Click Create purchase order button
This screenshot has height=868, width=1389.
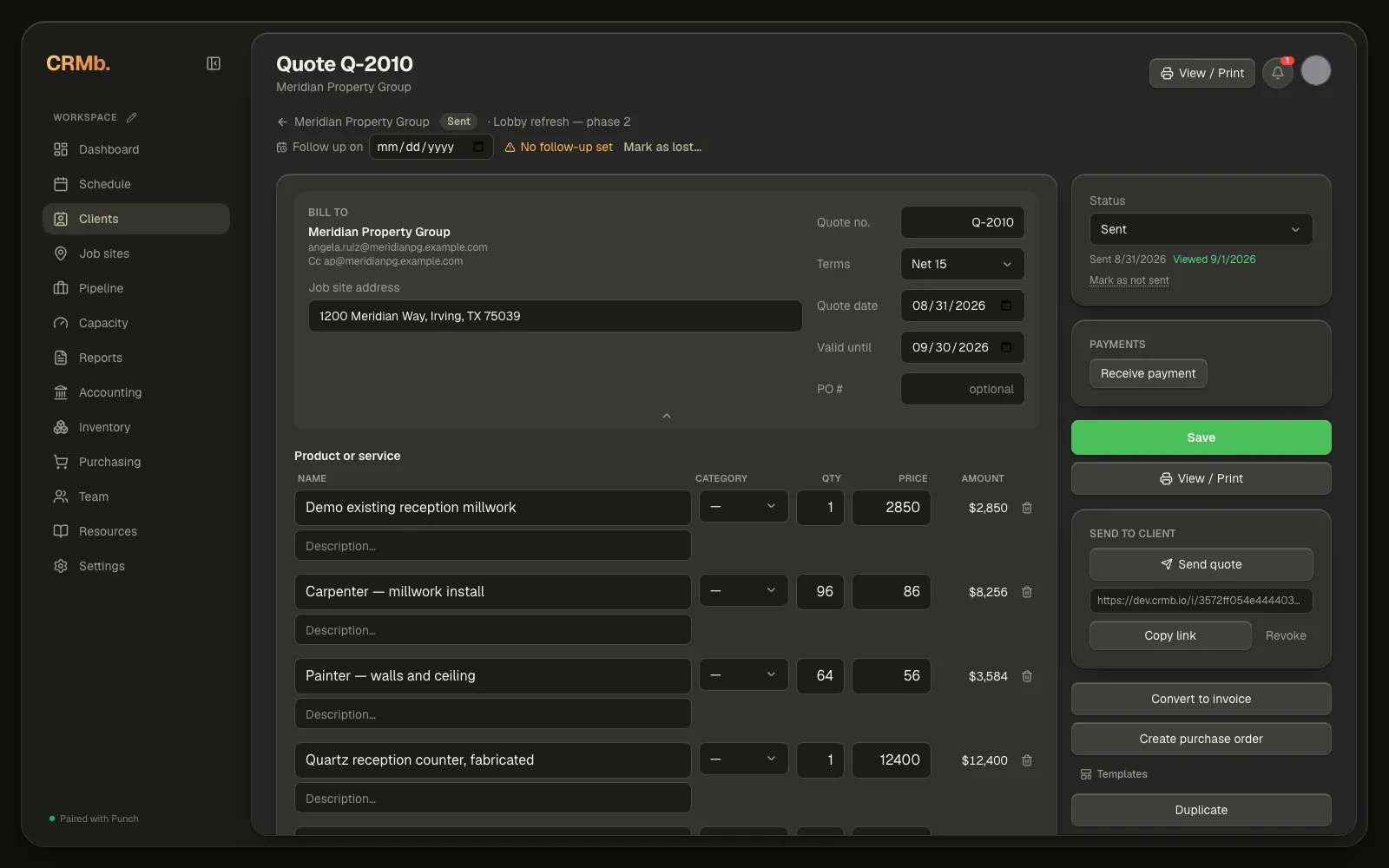point(1201,739)
